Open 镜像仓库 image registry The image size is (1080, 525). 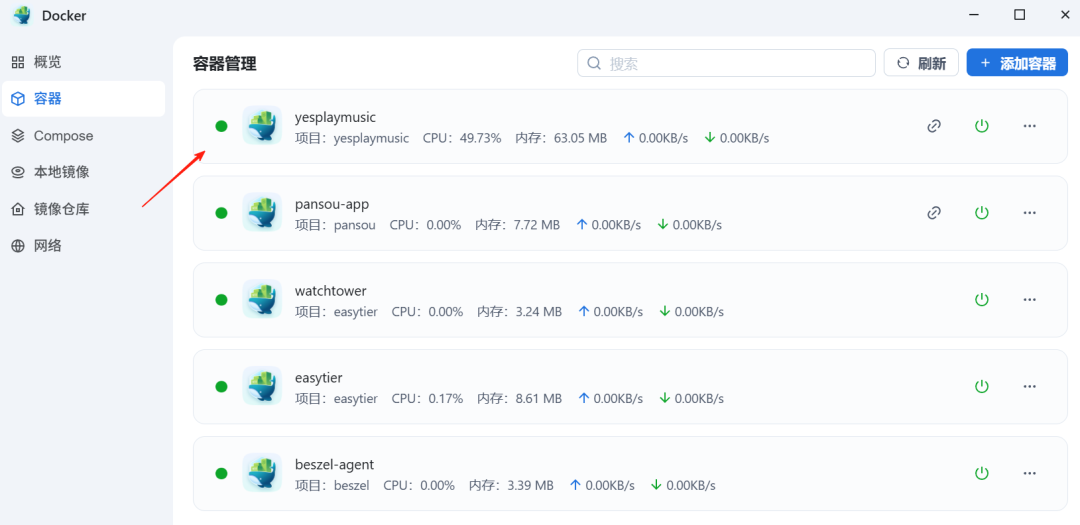pyautogui.click(x=83, y=209)
